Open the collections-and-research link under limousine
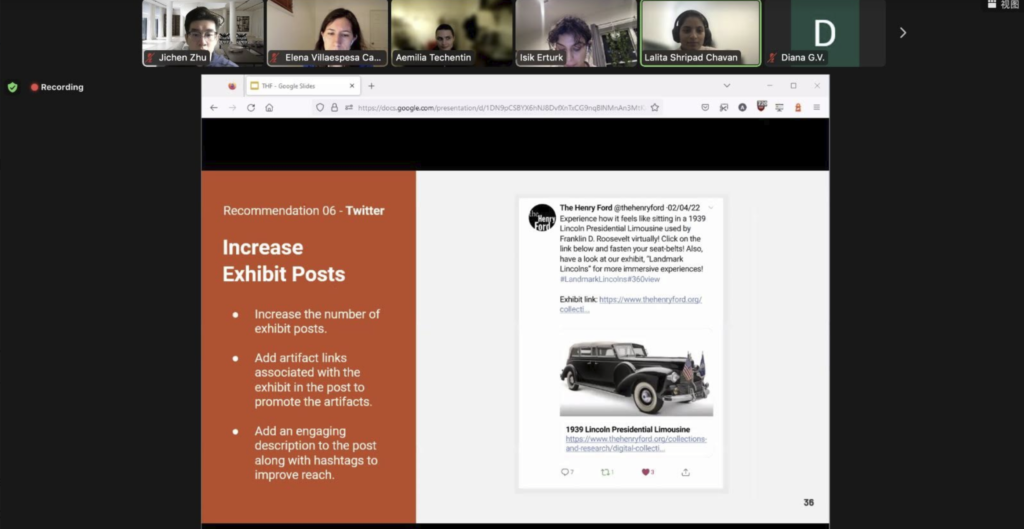The image size is (1024, 529). pyautogui.click(x=636, y=443)
